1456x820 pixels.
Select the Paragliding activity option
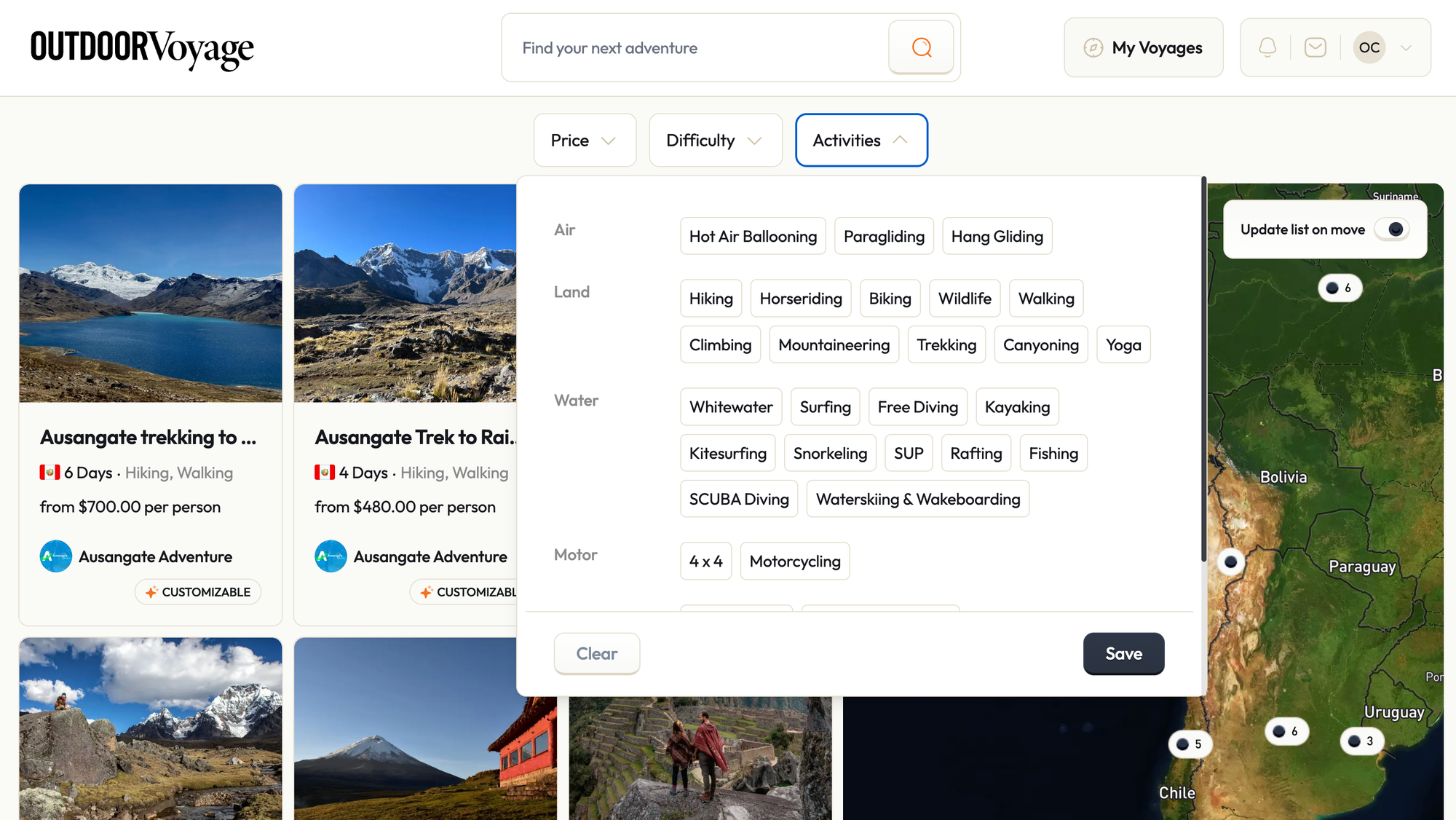[884, 236]
